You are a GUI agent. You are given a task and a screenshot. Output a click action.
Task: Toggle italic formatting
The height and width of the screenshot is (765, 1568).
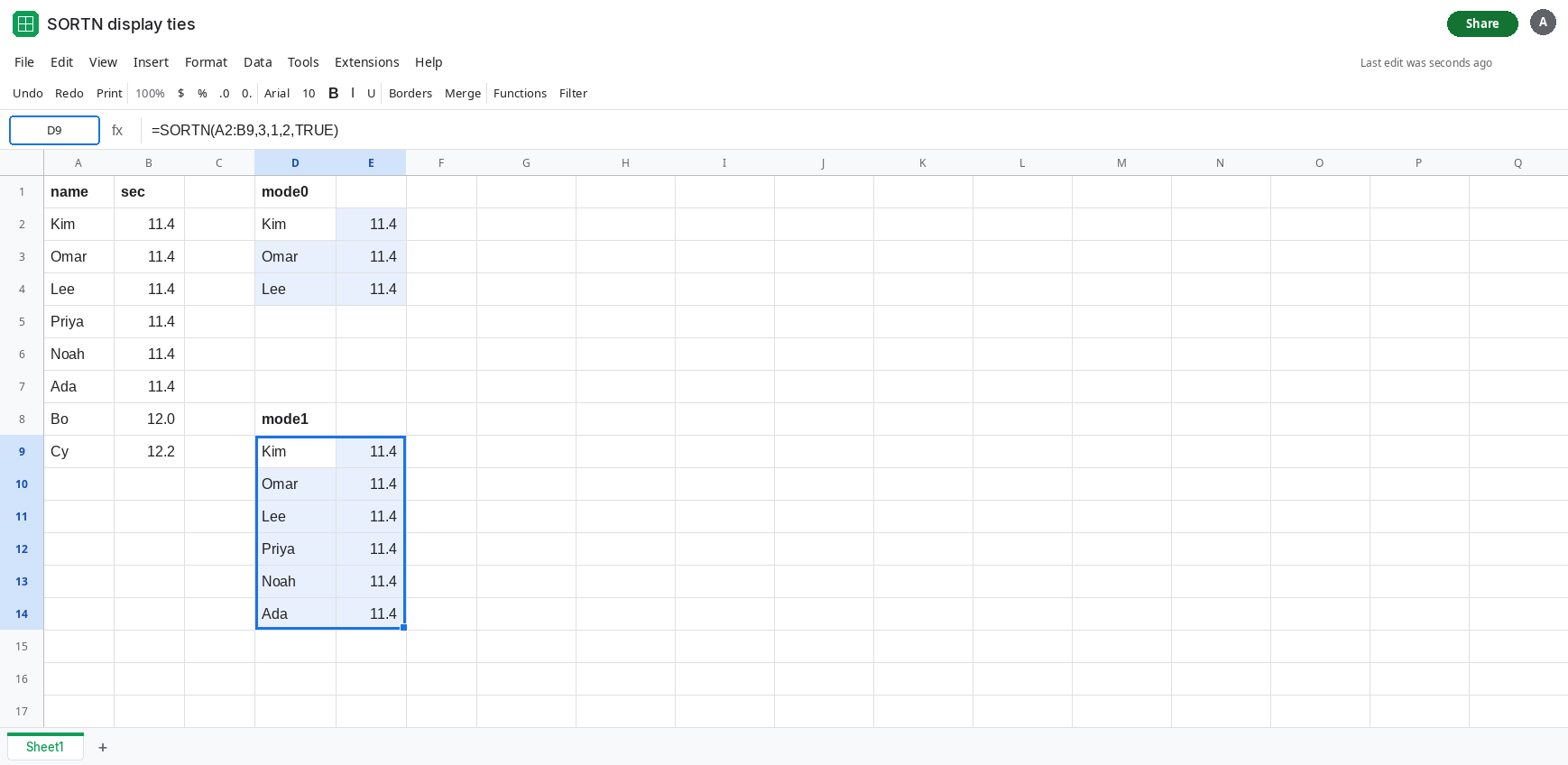[x=353, y=93]
